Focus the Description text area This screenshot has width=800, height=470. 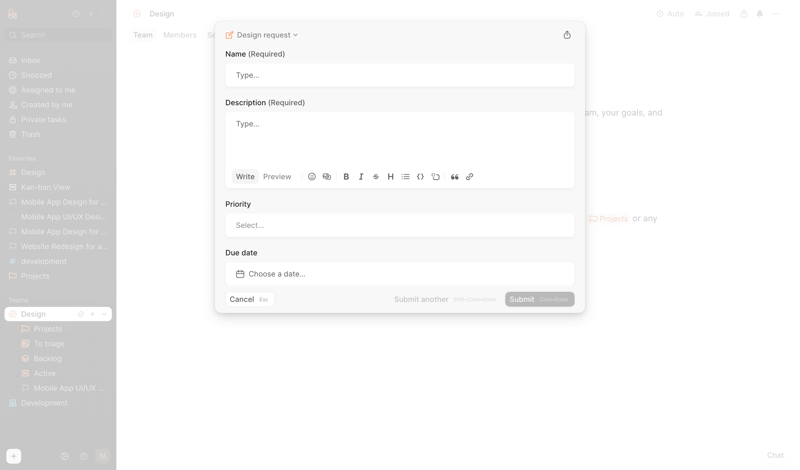(x=400, y=140)
